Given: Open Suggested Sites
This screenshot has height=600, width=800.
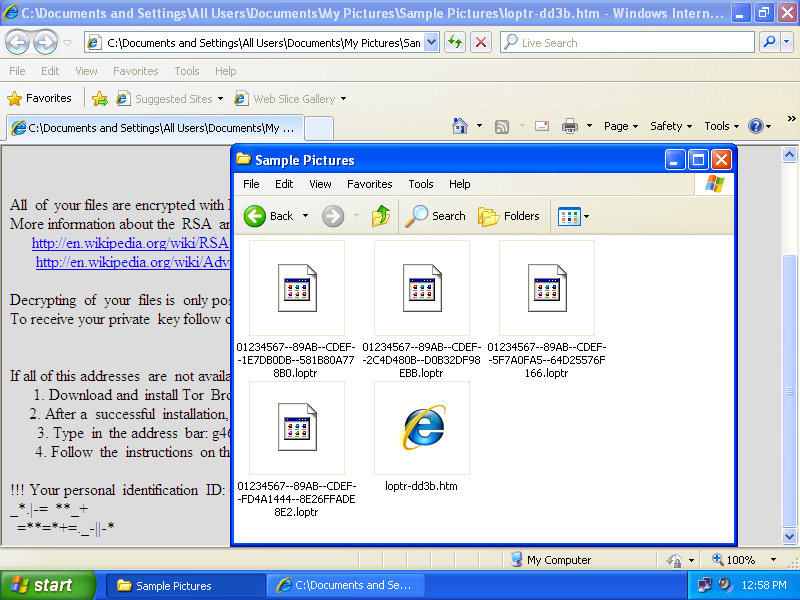Looking at the screenshot, I should [169, 98].
